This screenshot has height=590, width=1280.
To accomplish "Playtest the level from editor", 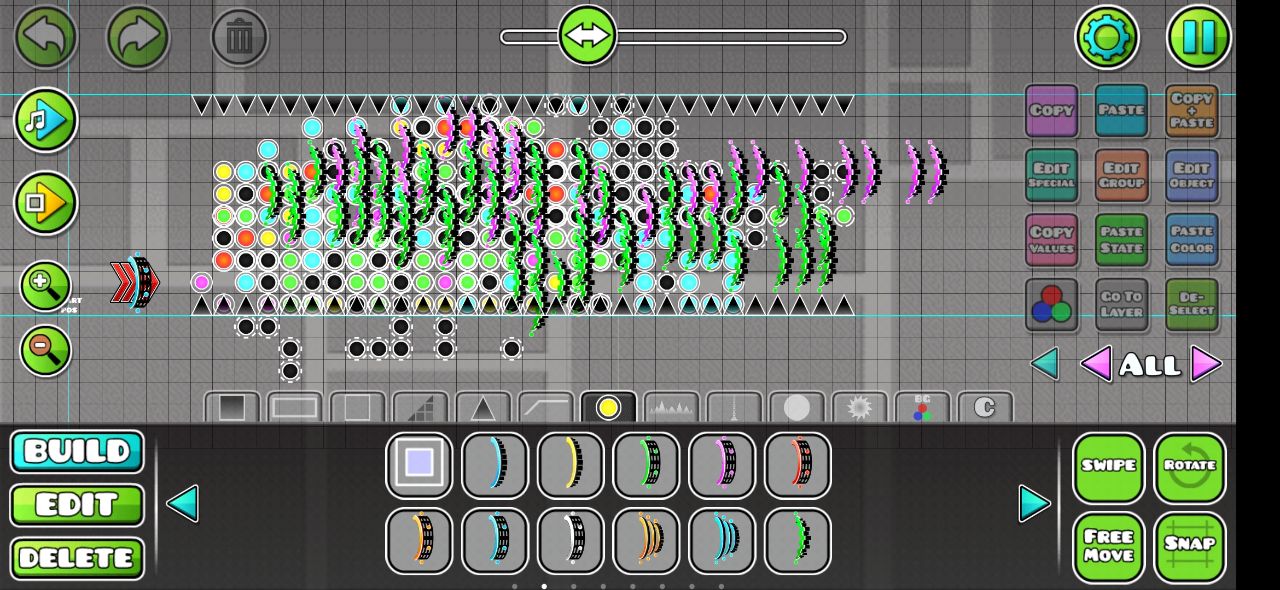I will coord(46,203).
